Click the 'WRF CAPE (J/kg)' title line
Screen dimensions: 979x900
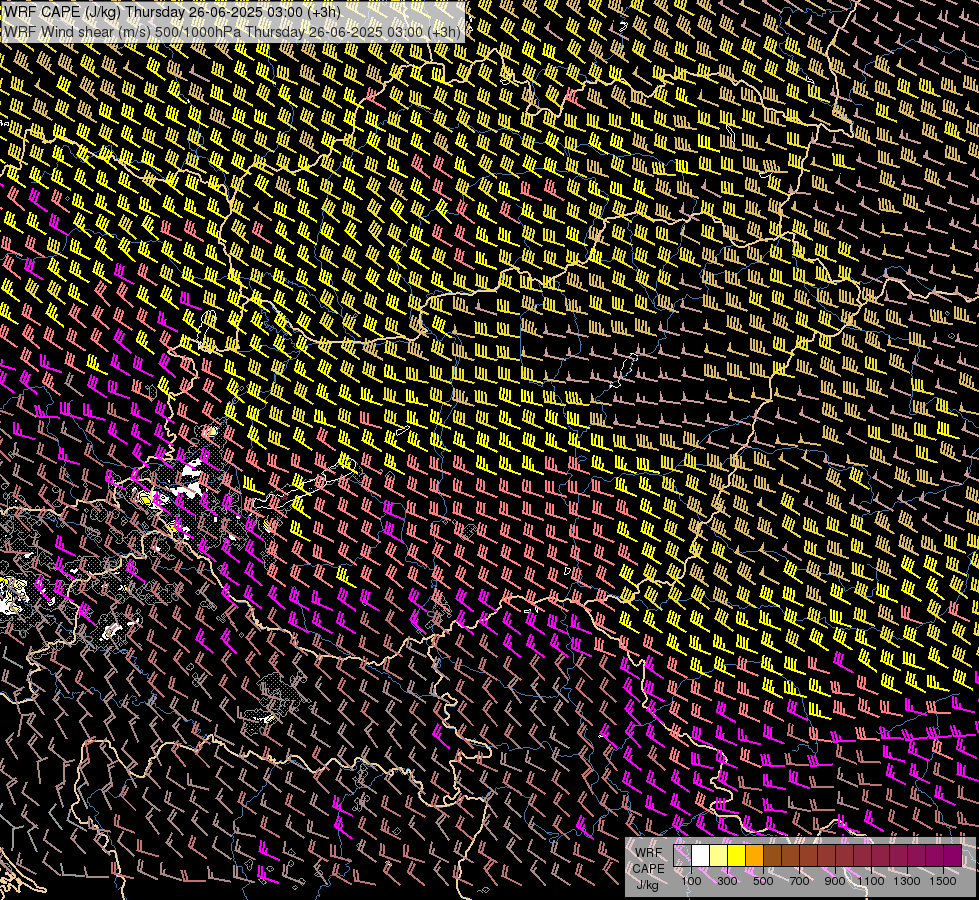click(172, 12)
